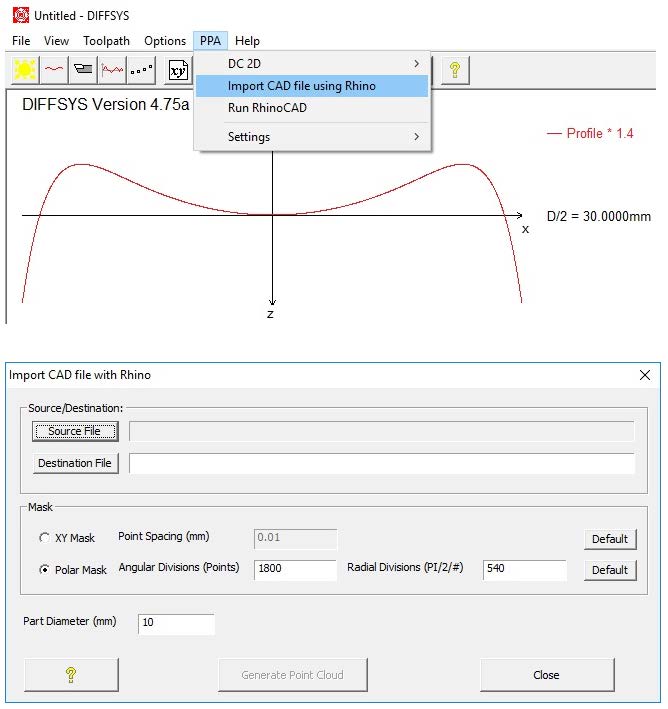Open the Toolpath menu
The height and width of the screenshot is (709, 668).
point(106,41)
